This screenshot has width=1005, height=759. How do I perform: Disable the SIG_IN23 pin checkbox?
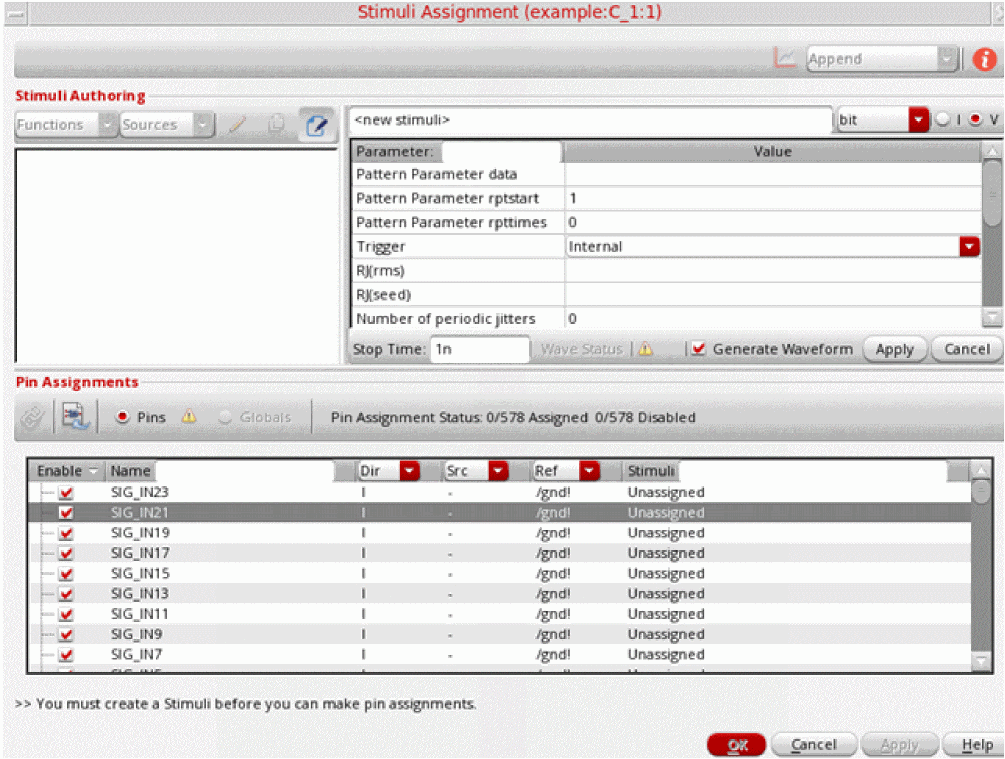tap(67, 493)
